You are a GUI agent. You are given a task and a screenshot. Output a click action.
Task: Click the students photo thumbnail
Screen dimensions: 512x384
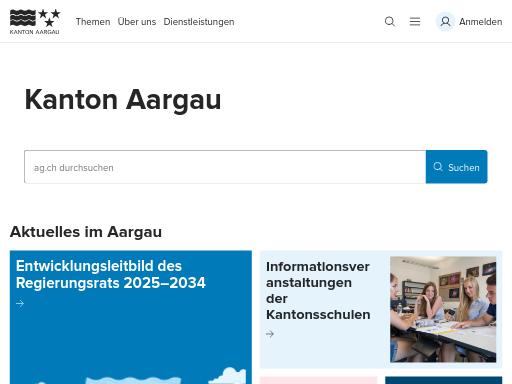pyautogui.click(x=443, y=309)
